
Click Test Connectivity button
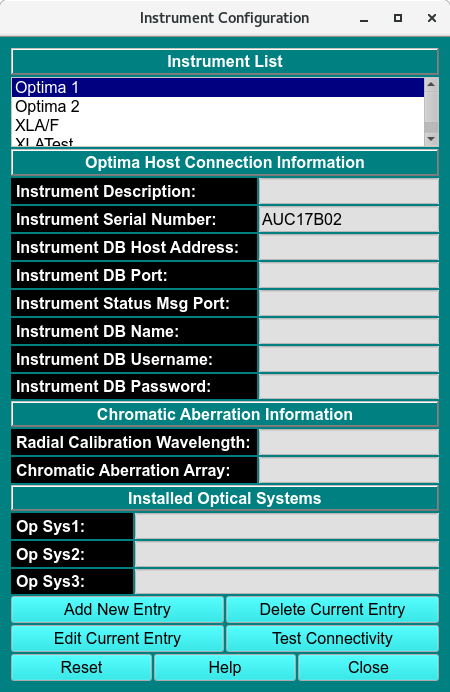332,638
